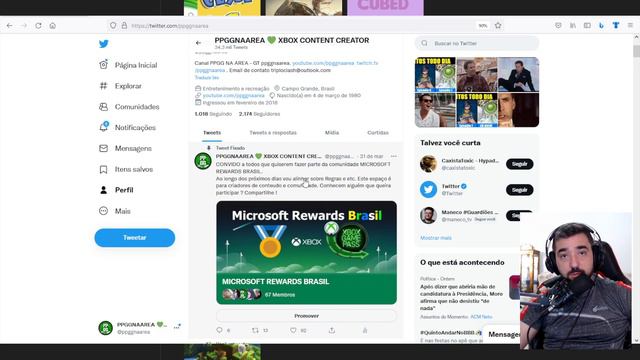Click the Buscar no Twitter search field
Image resolution: width=640 pixels, height=360 pixels.
pos(477,43)
